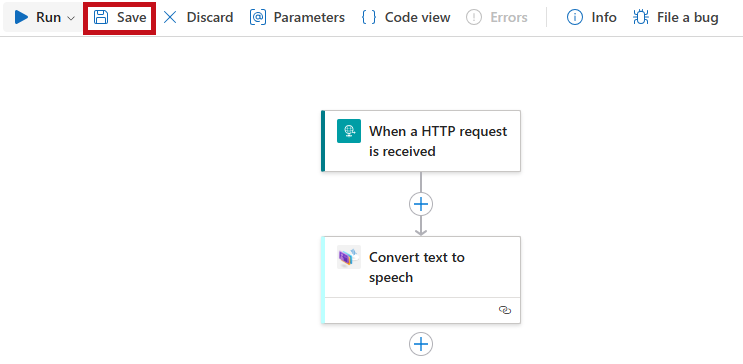This screenshot has height=364, width=743.
Task: Click the Save floppy disk icon
Action: pos(100,18)
